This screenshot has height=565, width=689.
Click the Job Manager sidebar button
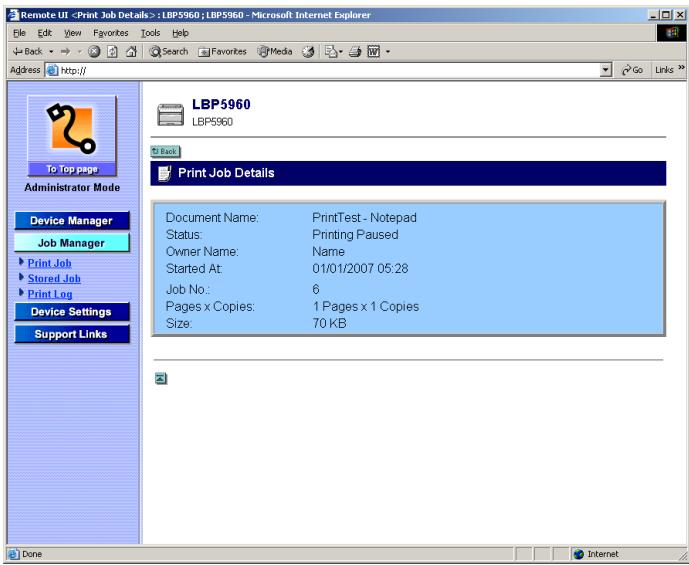[x=72, y=243]
